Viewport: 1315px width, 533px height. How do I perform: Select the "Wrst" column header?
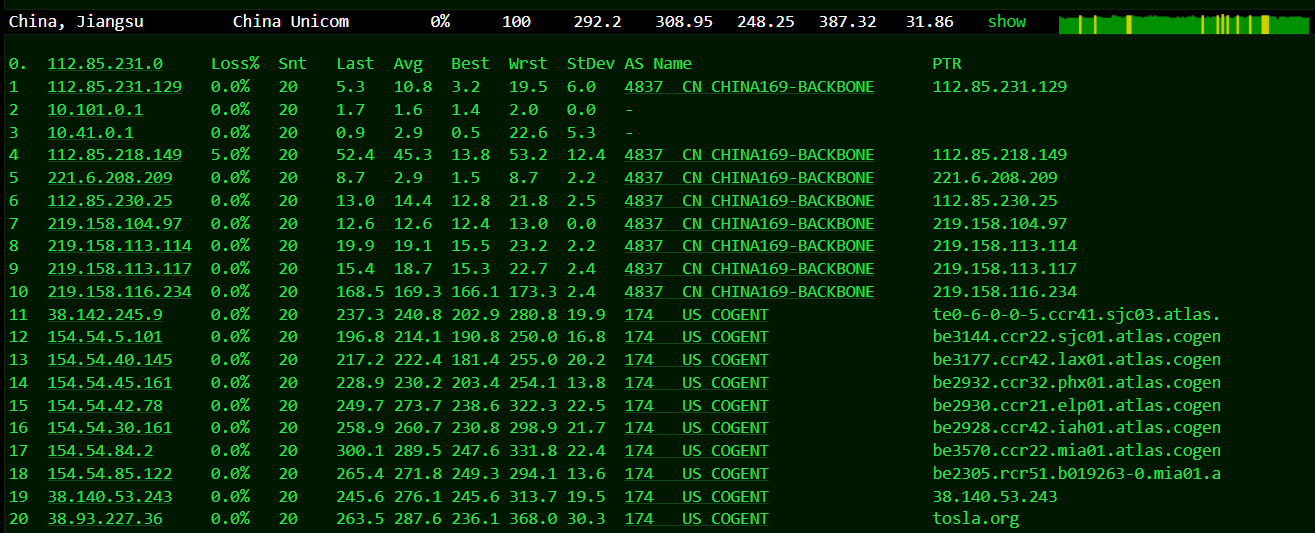pyautogui.click(x=528, y=64)
